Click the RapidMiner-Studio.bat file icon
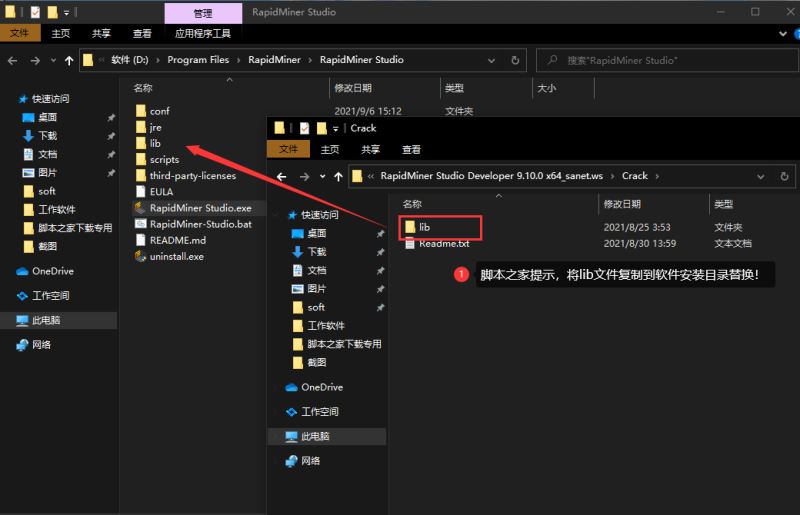This screenshot has height=515, width=800. tap(141, 224)
